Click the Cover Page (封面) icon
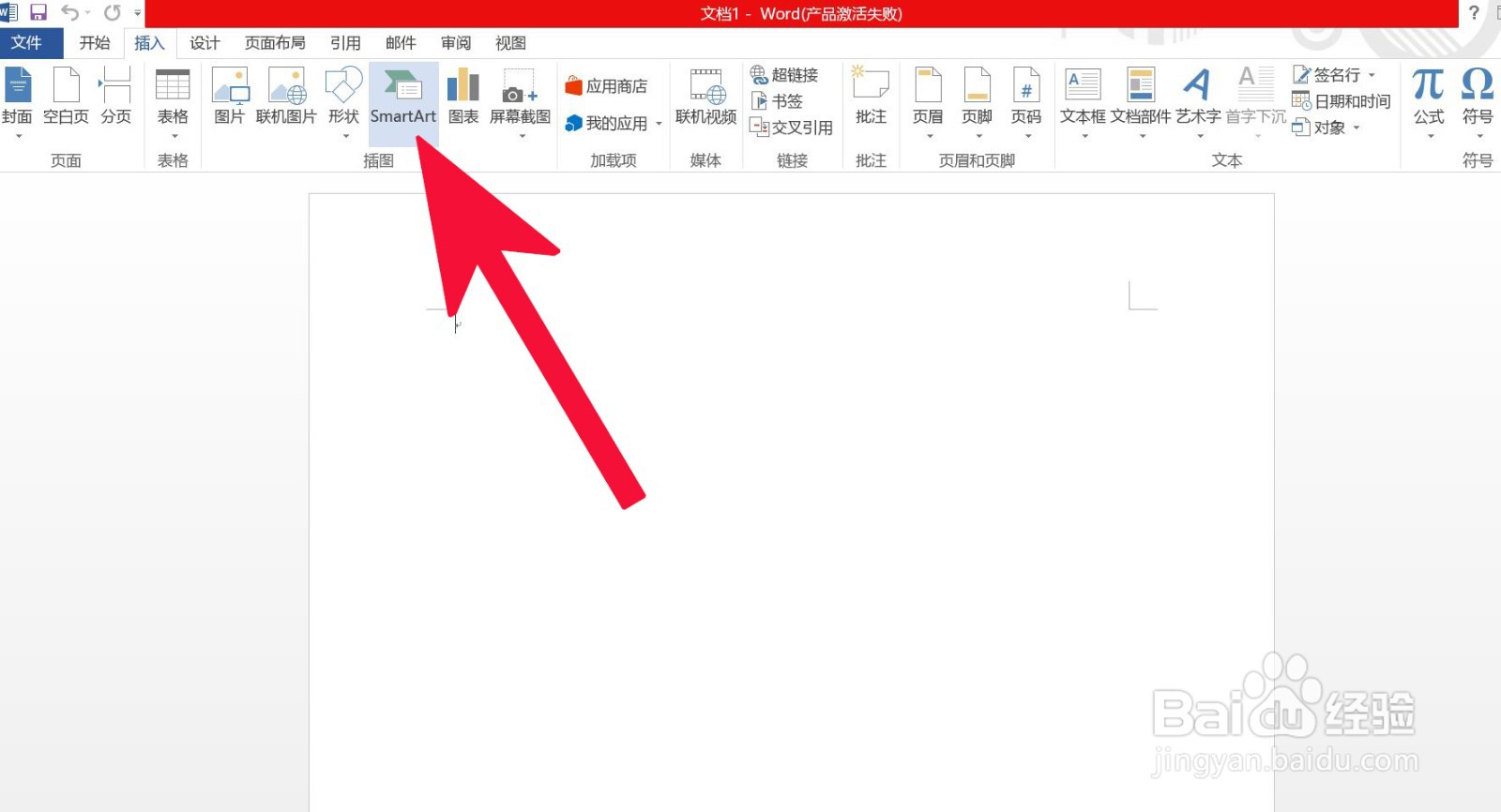The width and height of the screenshot is (1501, 812). pos(18,85)
